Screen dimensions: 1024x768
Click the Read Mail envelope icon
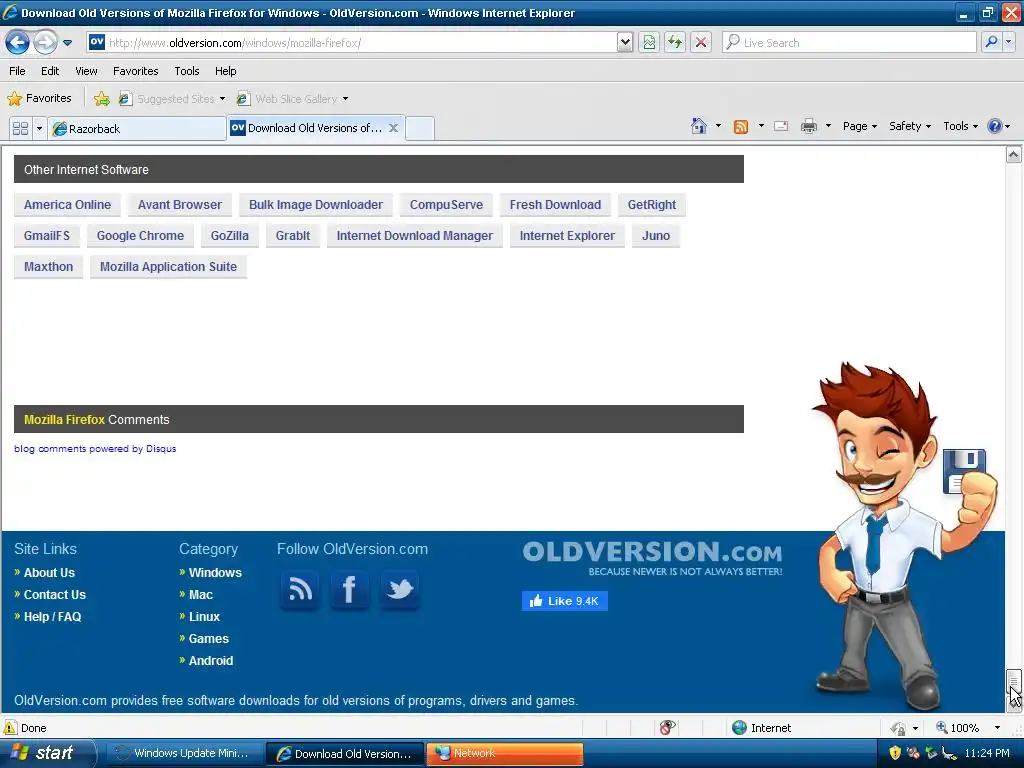tap(781, 126)
